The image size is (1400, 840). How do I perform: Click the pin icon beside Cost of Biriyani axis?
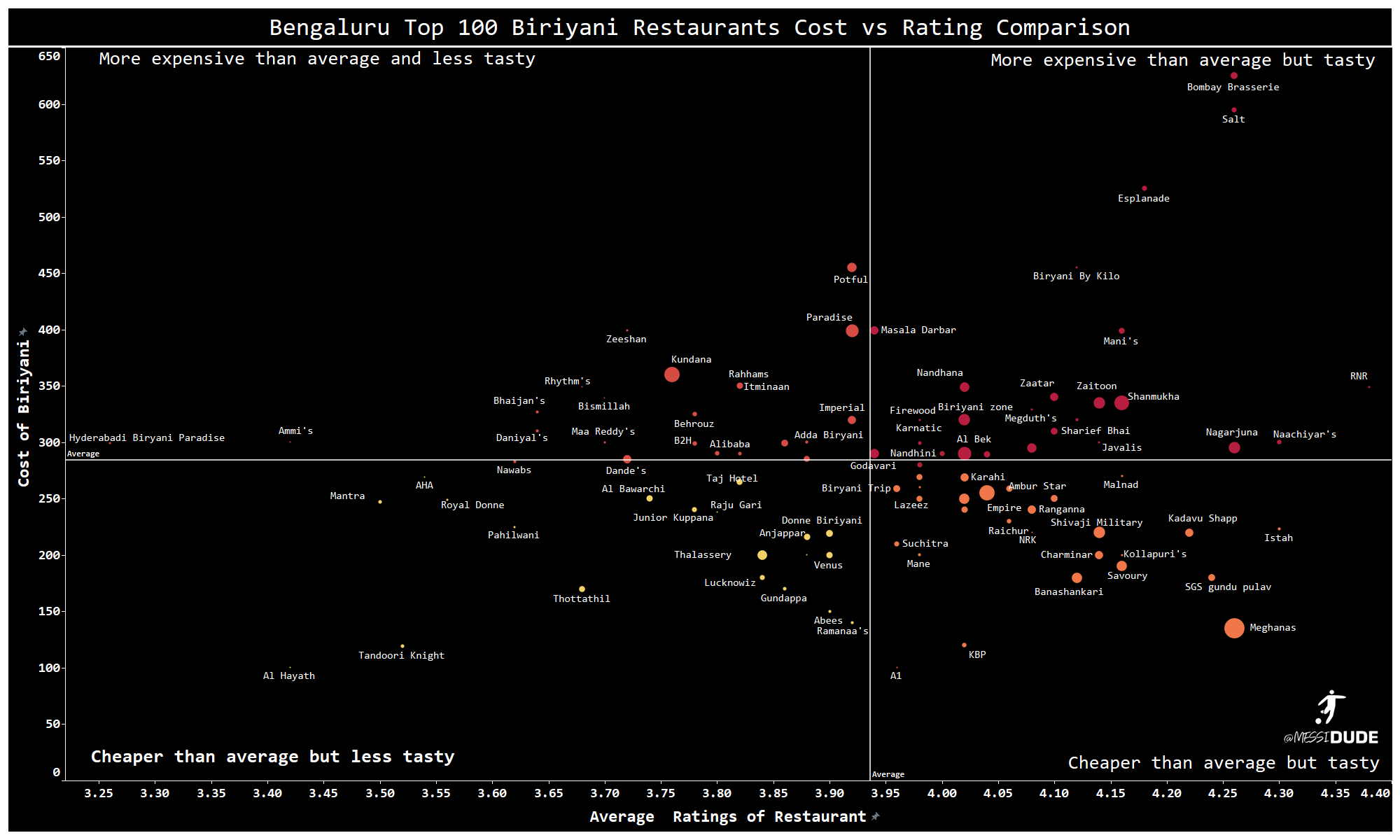[x=23, y=332]
